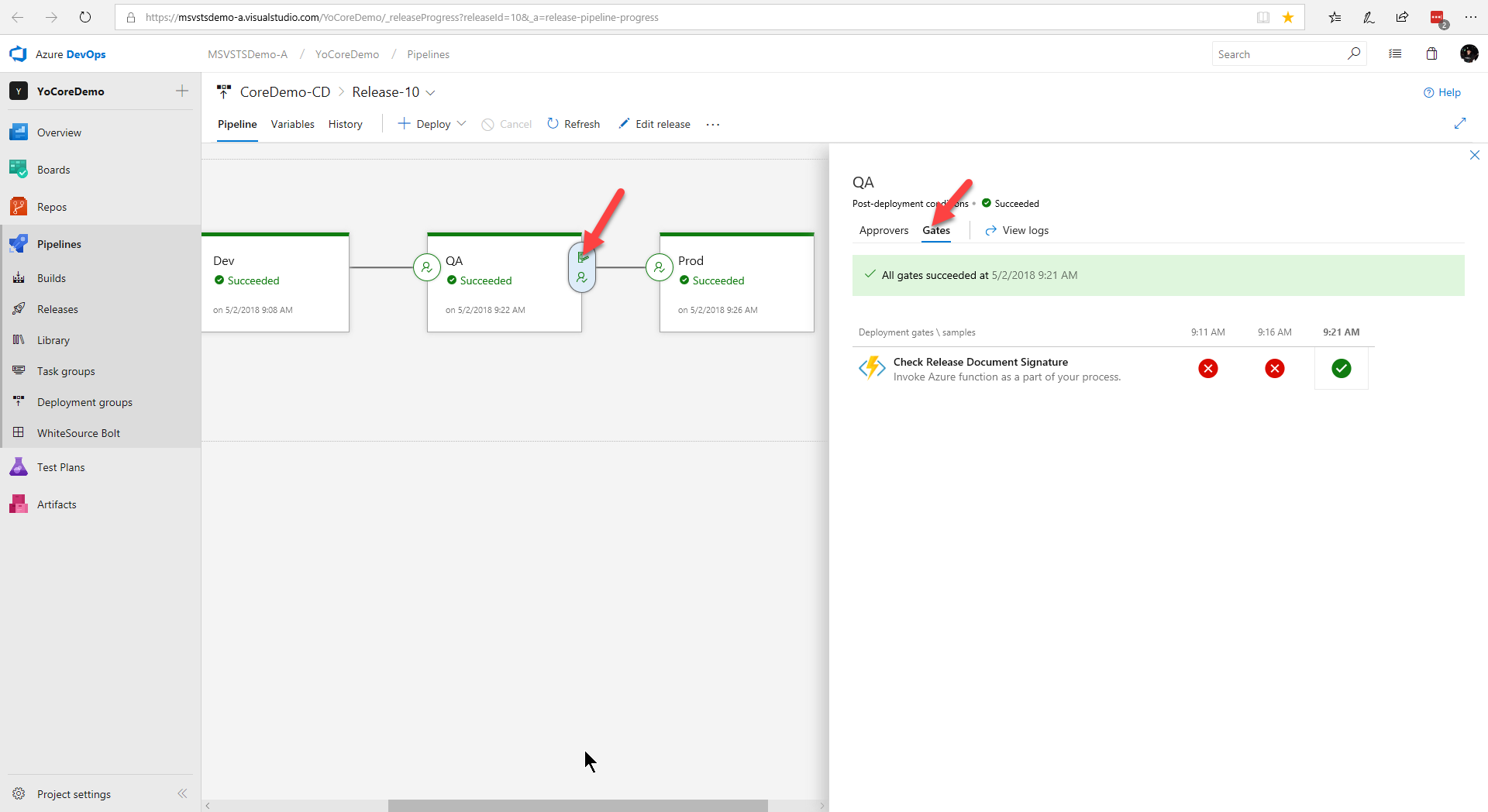This screenshot has width=1488, height=812.
Task: Toggle full screen expand icon
Action: click(x=1460, y=123)
